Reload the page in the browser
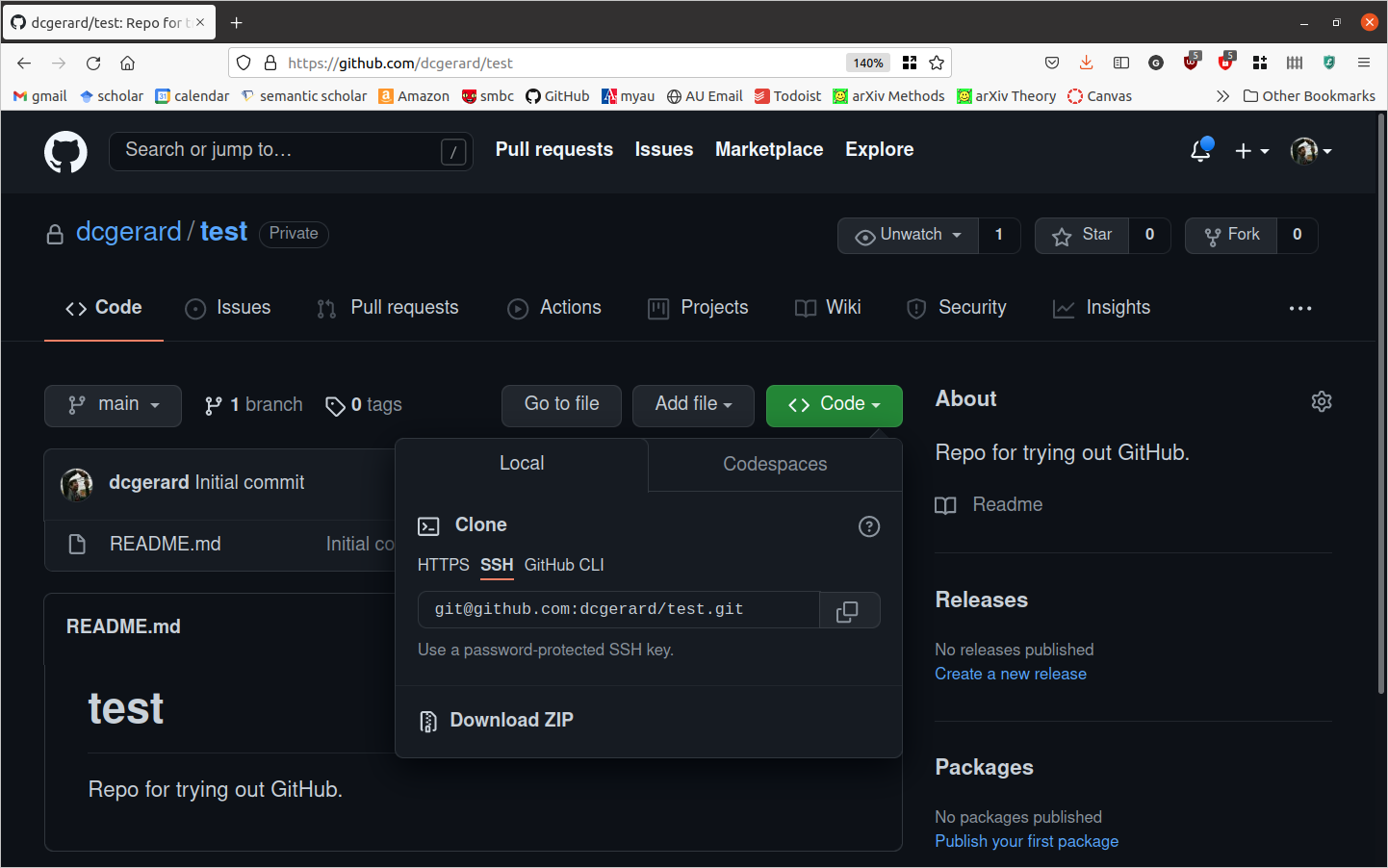The image size is (1388, 868). tap(93, 64)
